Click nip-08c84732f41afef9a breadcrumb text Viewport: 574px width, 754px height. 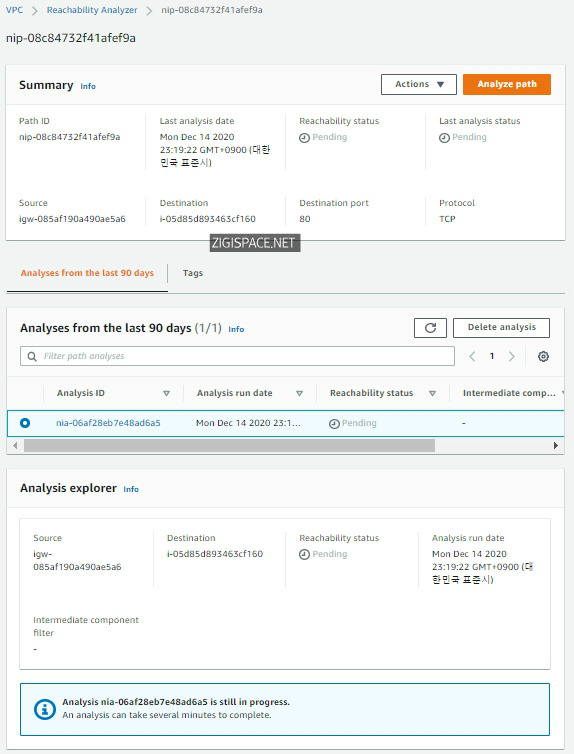[212, 10]
